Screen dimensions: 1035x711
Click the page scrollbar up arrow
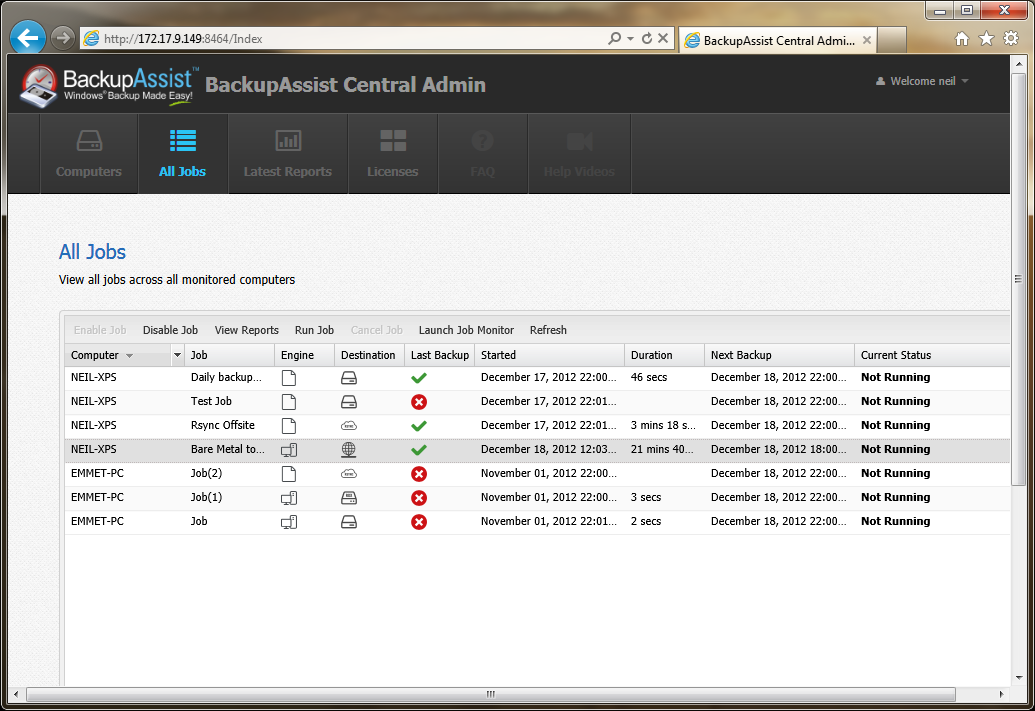click(x=1018, y=64)
